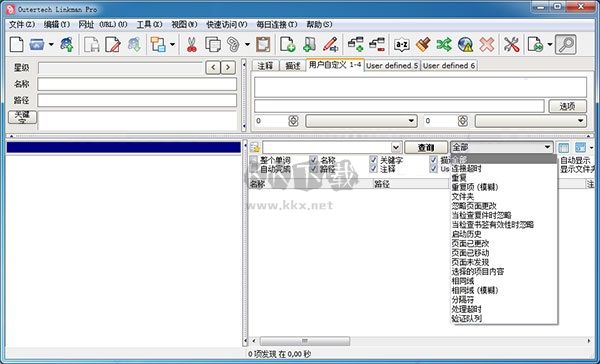Click the first numeric spinner in user-defined tab
Viewport: 600px width, 364px height.
click(x=293, y=121)
